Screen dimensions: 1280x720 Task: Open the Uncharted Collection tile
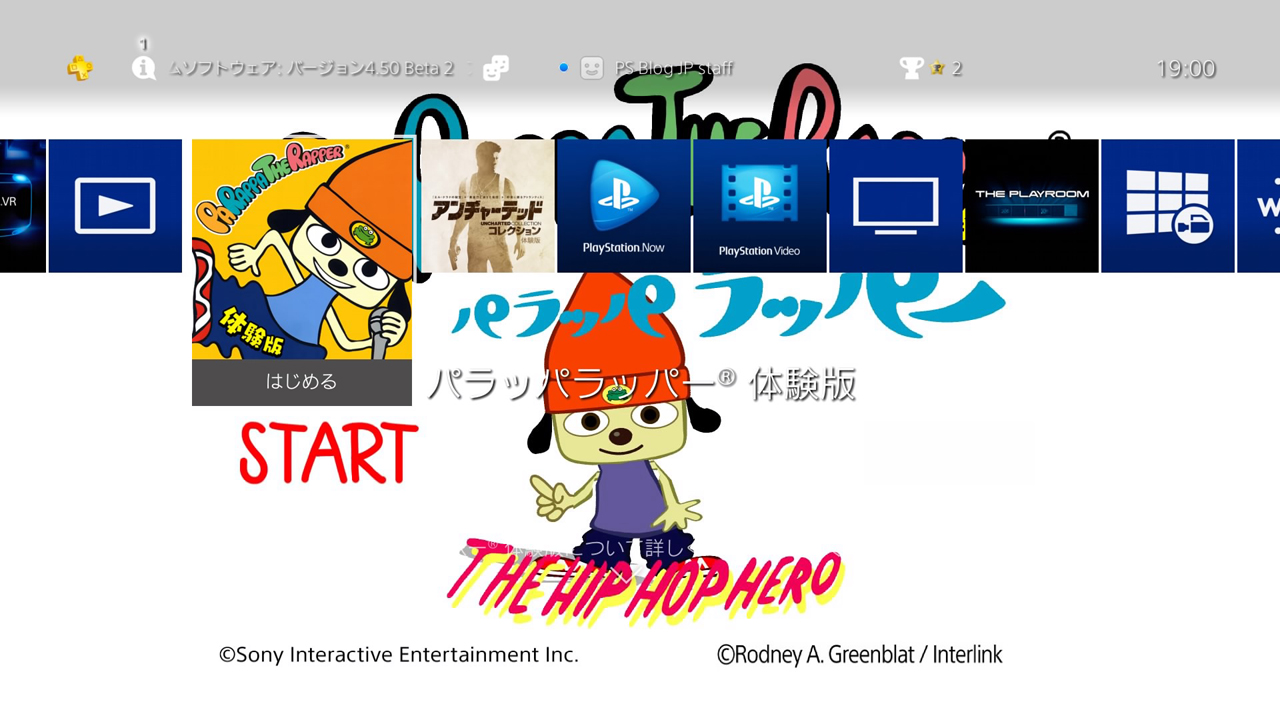[x=487, y=205]
